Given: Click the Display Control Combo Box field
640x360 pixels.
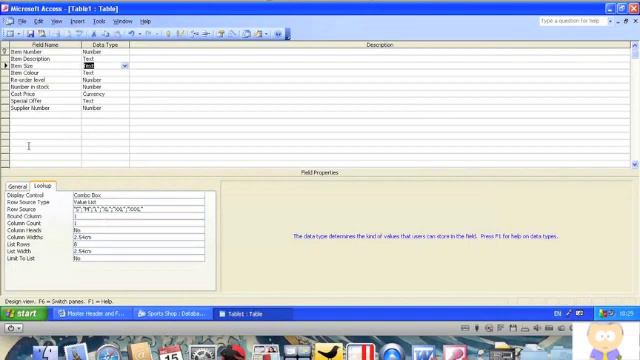Looking at the screenshot, I should click(139, 195).
